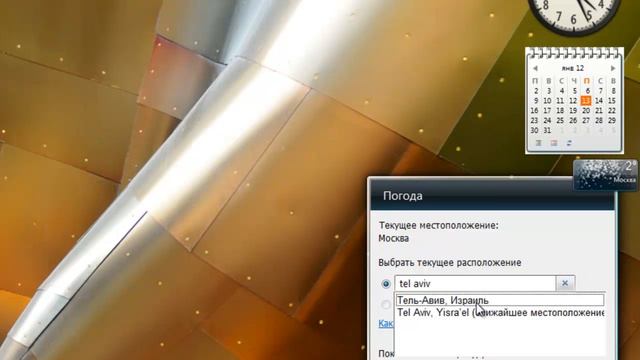This screenshot has height=360, width=640.
Task: Click the Москва current location text
Action: point(393,238)
